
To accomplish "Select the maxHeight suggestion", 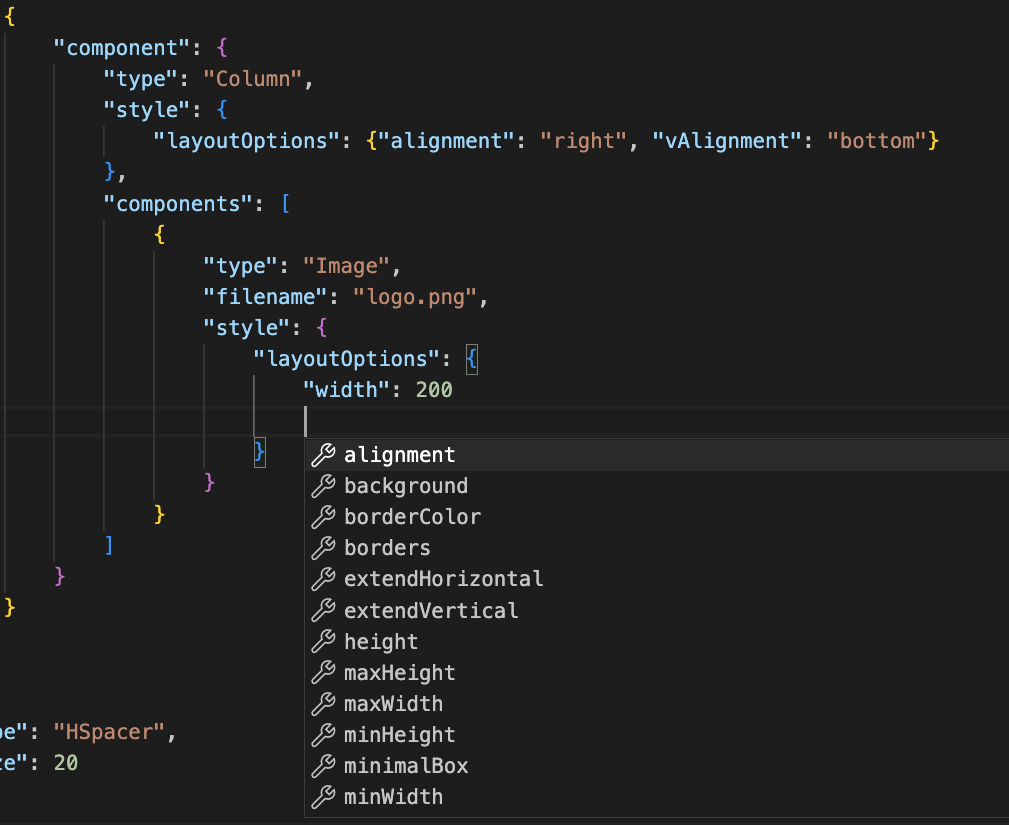I will tap(399, 673).
